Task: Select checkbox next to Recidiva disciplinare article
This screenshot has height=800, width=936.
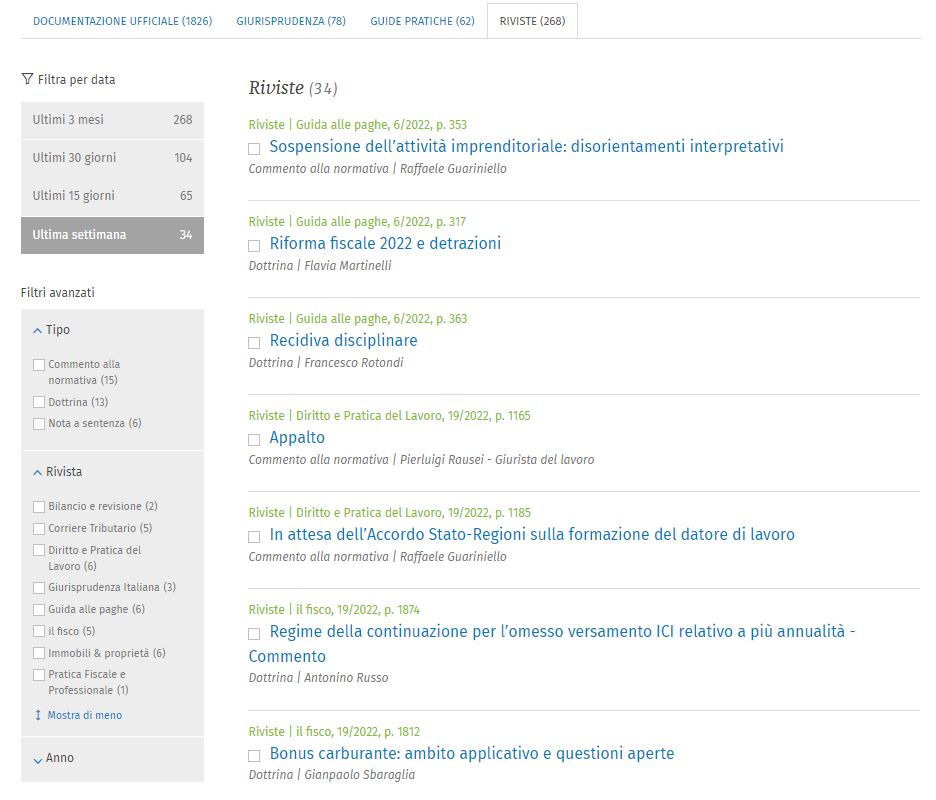Action: (x=254, y=343)
